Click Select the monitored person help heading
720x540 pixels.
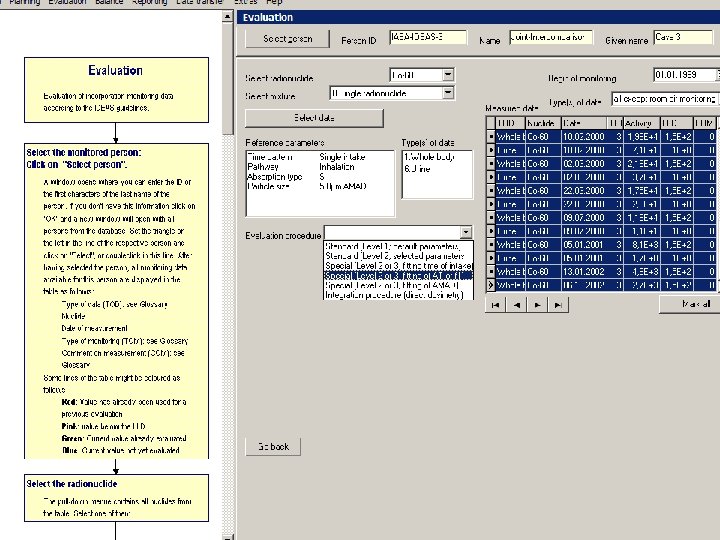coord(84,158)
